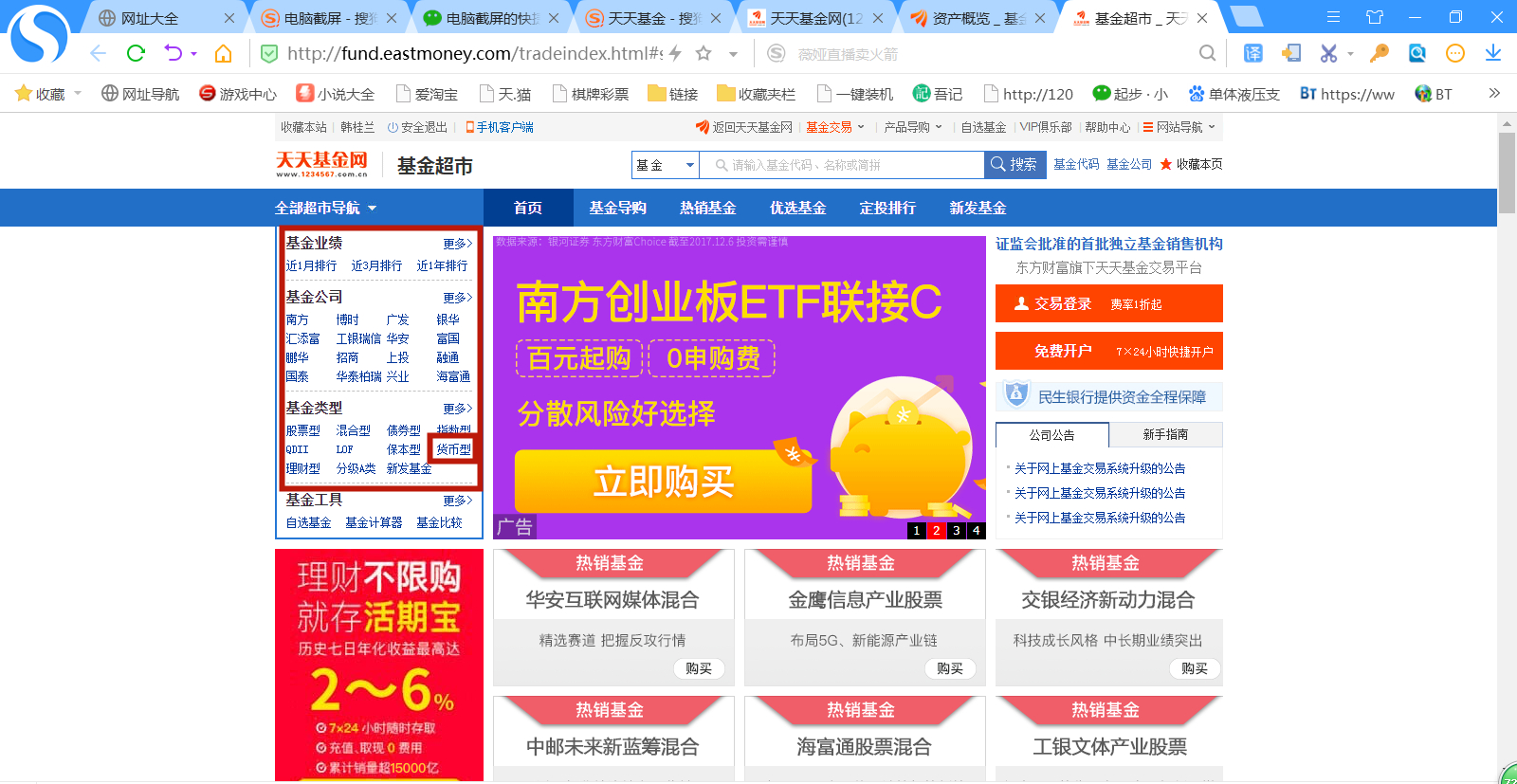This screenshot has height=784, width=1517.
Task: Click the magnifier search icon in browser toolbar
Action: 1207,53
